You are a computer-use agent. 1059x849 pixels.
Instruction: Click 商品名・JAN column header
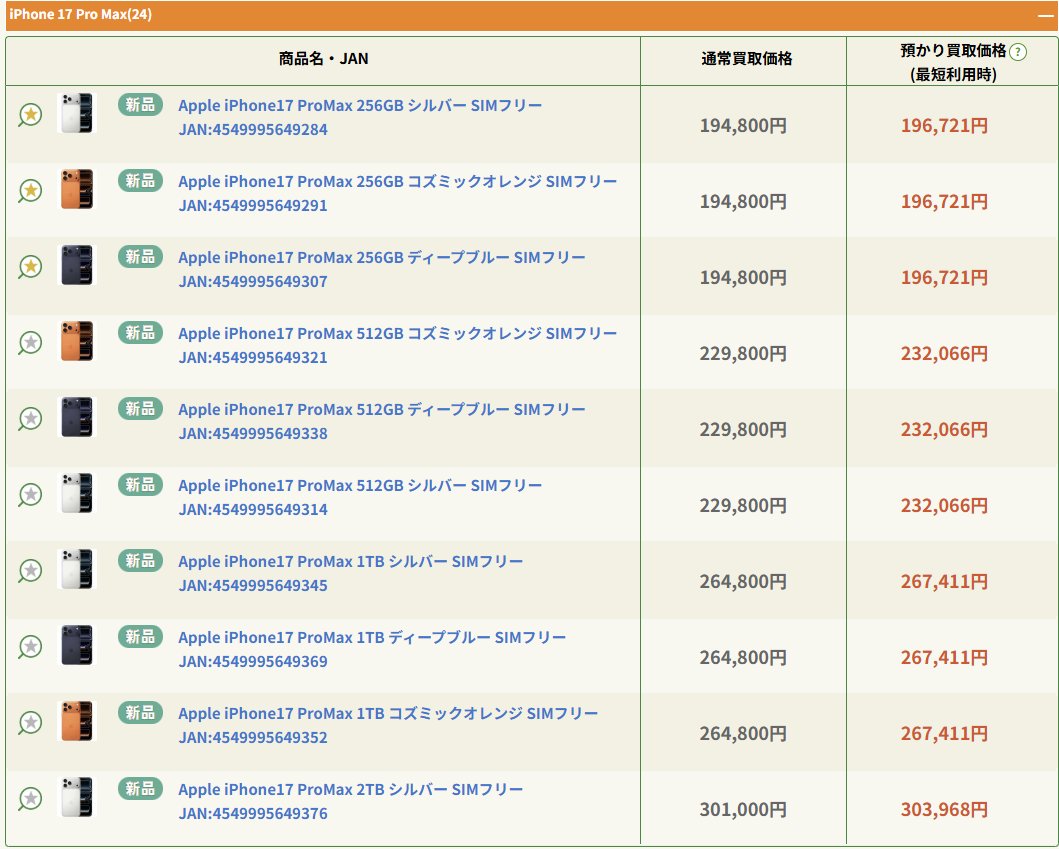tap(324, 59)
